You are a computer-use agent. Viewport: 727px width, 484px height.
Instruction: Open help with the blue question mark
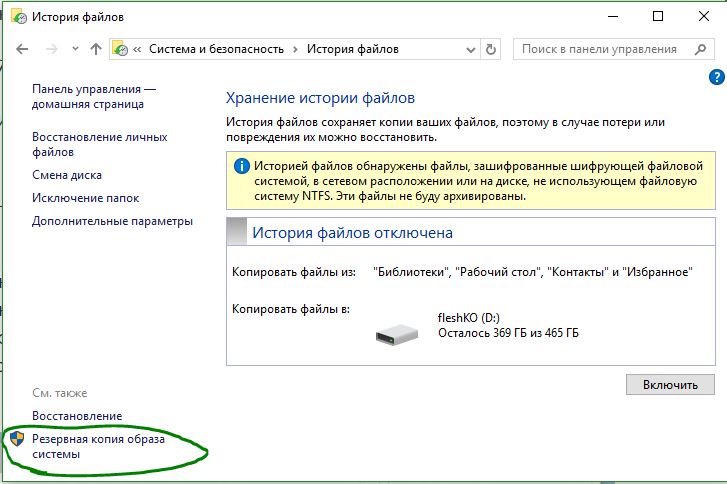[717, 77]
